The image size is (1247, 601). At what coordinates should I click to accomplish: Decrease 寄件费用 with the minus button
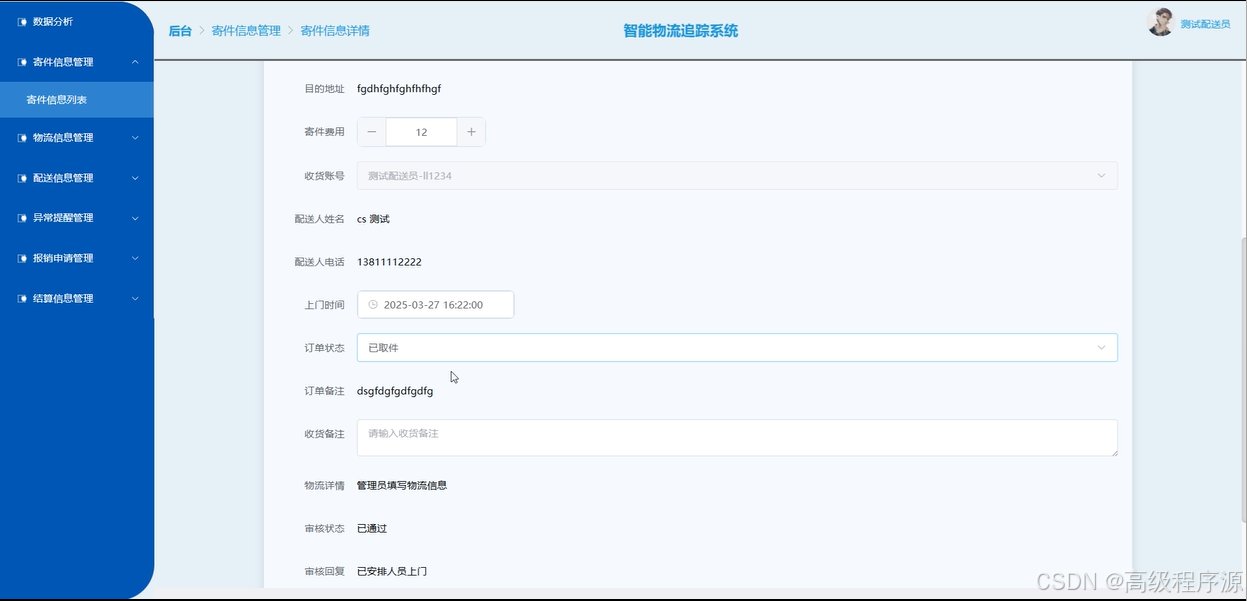(372, 132)
